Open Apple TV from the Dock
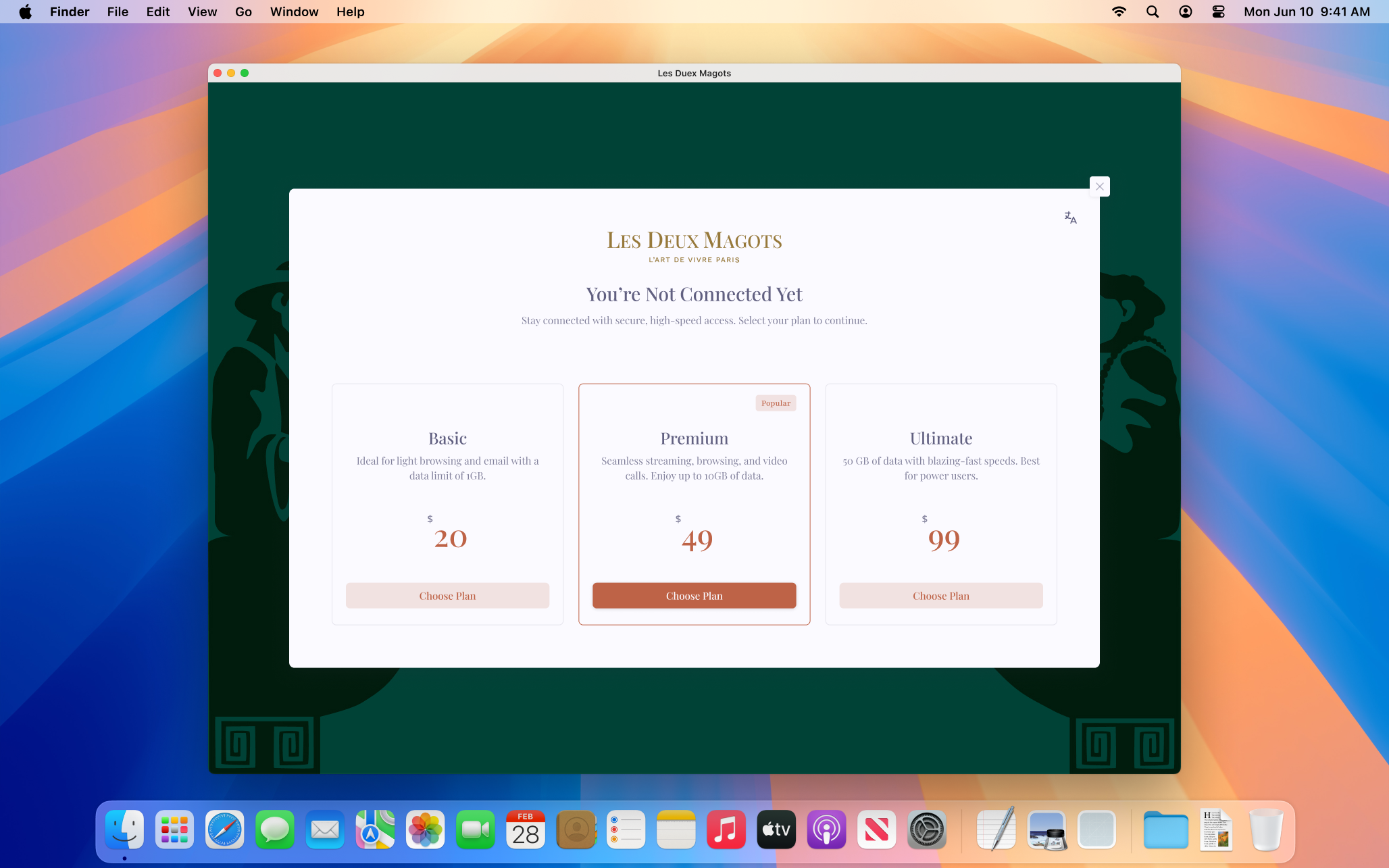 (x=776, y=829)
